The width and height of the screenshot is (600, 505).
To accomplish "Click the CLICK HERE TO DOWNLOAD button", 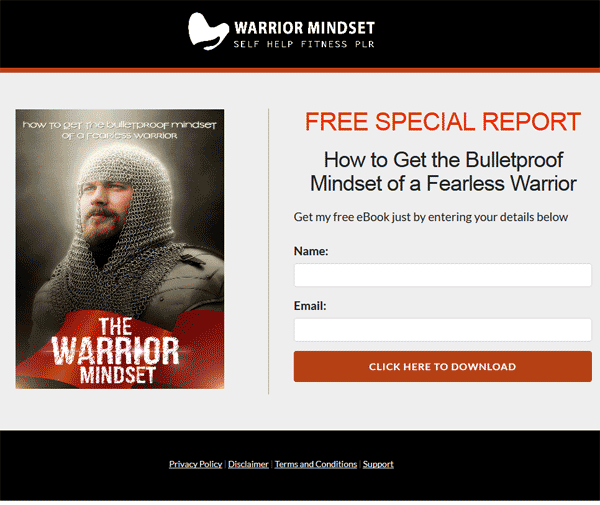I will pyautogui.click(x=443, y=367).
